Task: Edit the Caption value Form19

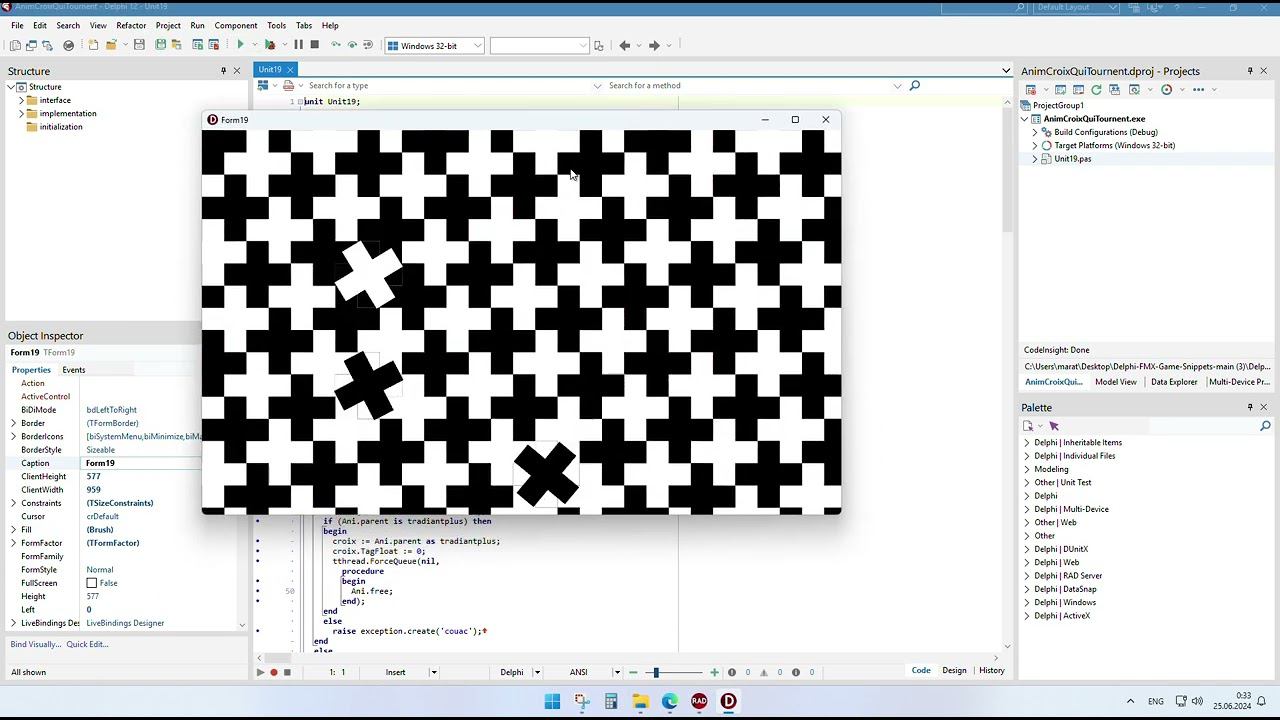Action: [142, 463]
